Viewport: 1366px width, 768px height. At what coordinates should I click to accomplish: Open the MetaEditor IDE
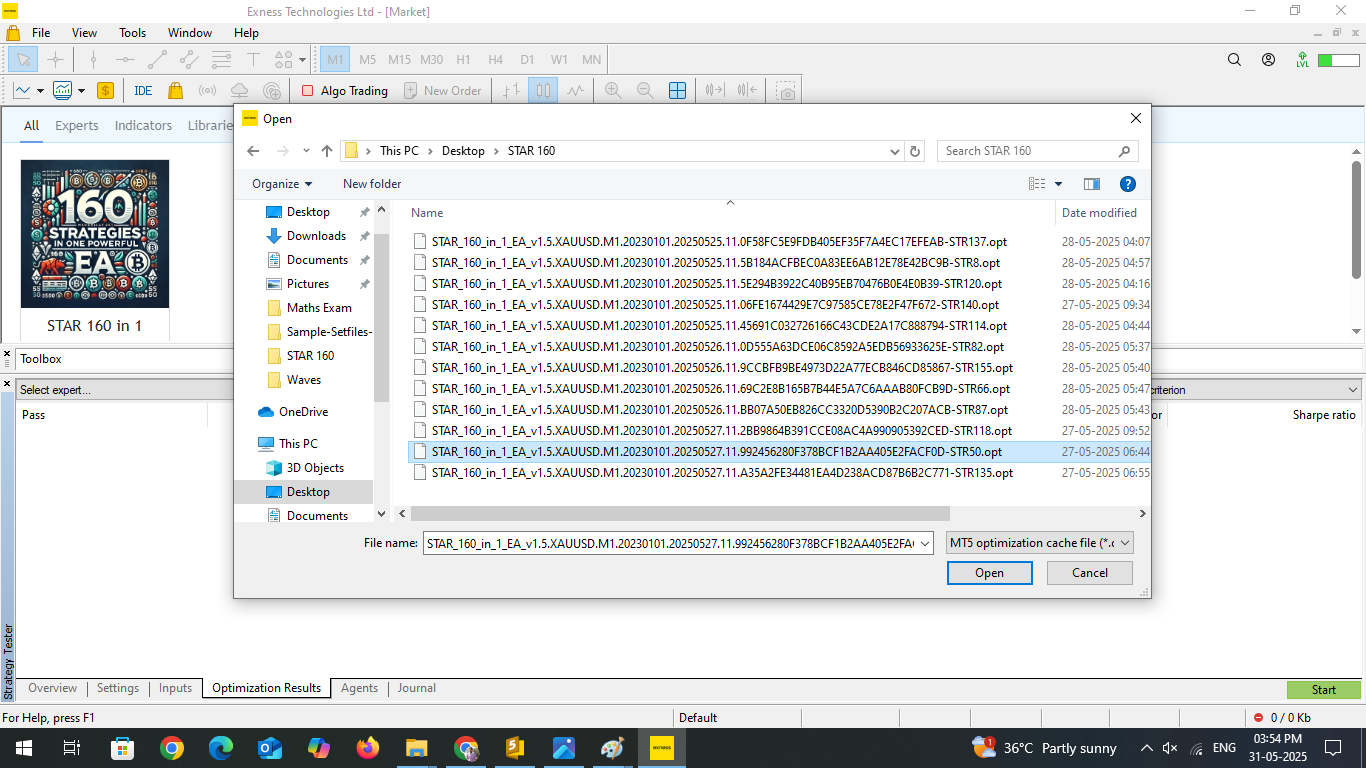[143, 90]
